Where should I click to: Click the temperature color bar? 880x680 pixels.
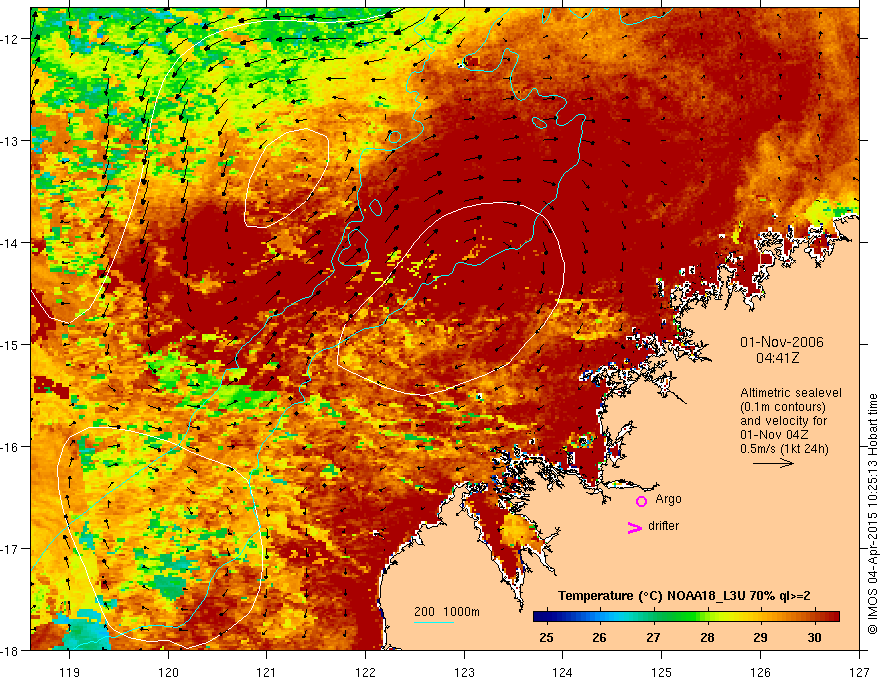click(686, 617)
